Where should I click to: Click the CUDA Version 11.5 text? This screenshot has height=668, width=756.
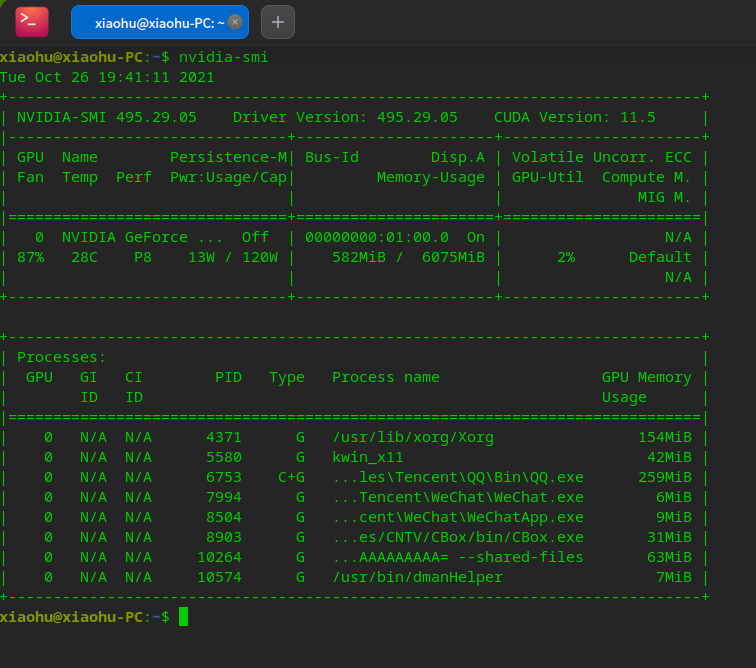[574, 117]
